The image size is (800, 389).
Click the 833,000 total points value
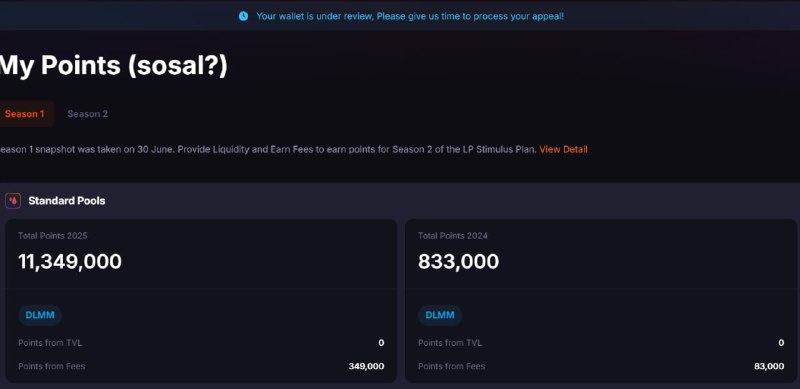(458, 261)
